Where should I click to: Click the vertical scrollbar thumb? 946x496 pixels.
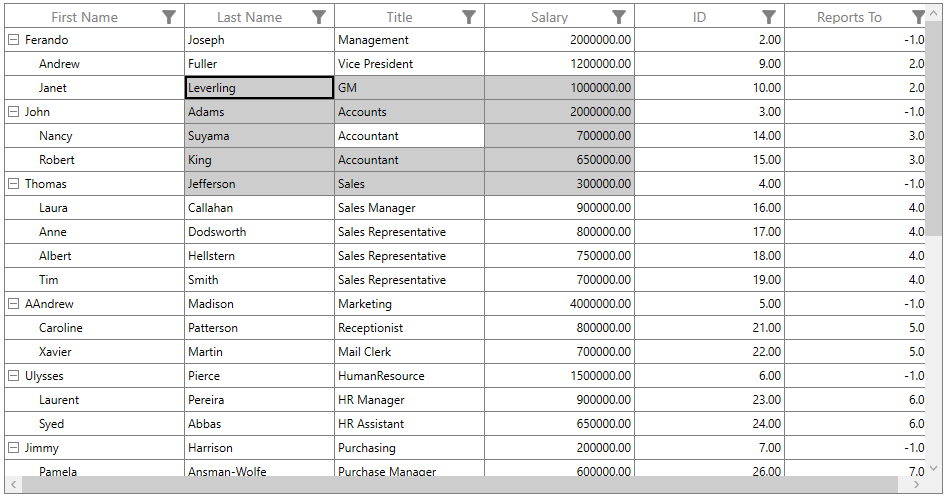pyautogui.click(x=933, y=130)
